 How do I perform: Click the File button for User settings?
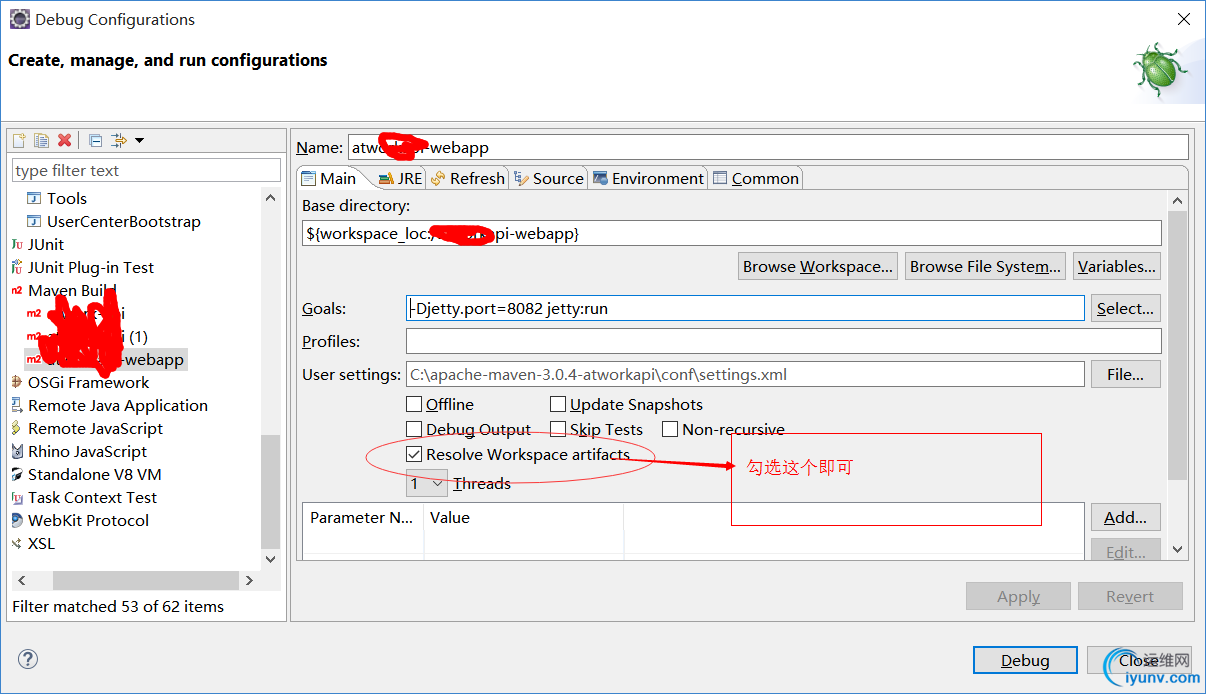tap(1126, 374)
